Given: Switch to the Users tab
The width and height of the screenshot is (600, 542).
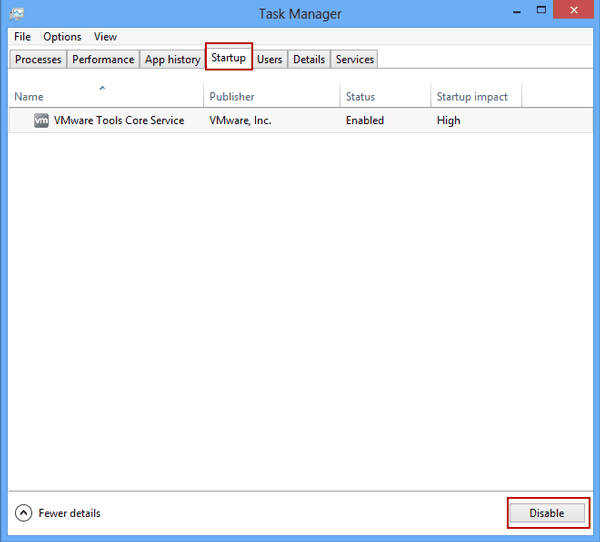Looking at the screenshot, I should point(269,59).
